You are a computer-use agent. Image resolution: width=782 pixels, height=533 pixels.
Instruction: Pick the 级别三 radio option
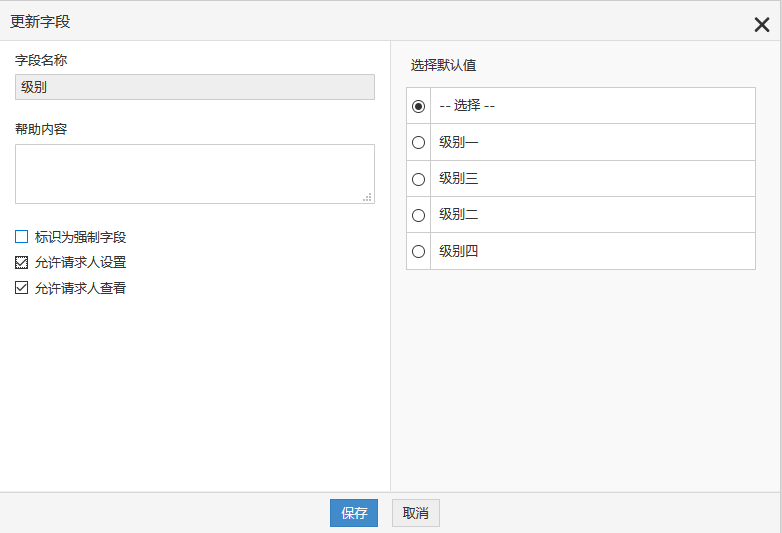[x=419, y=179]
